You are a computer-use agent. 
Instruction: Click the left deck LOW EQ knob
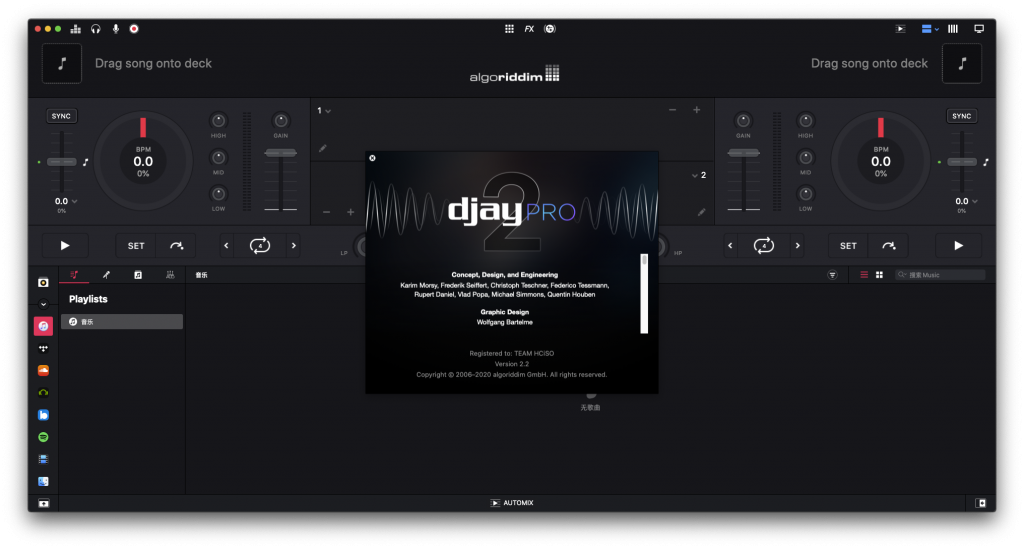pos(218,194)
